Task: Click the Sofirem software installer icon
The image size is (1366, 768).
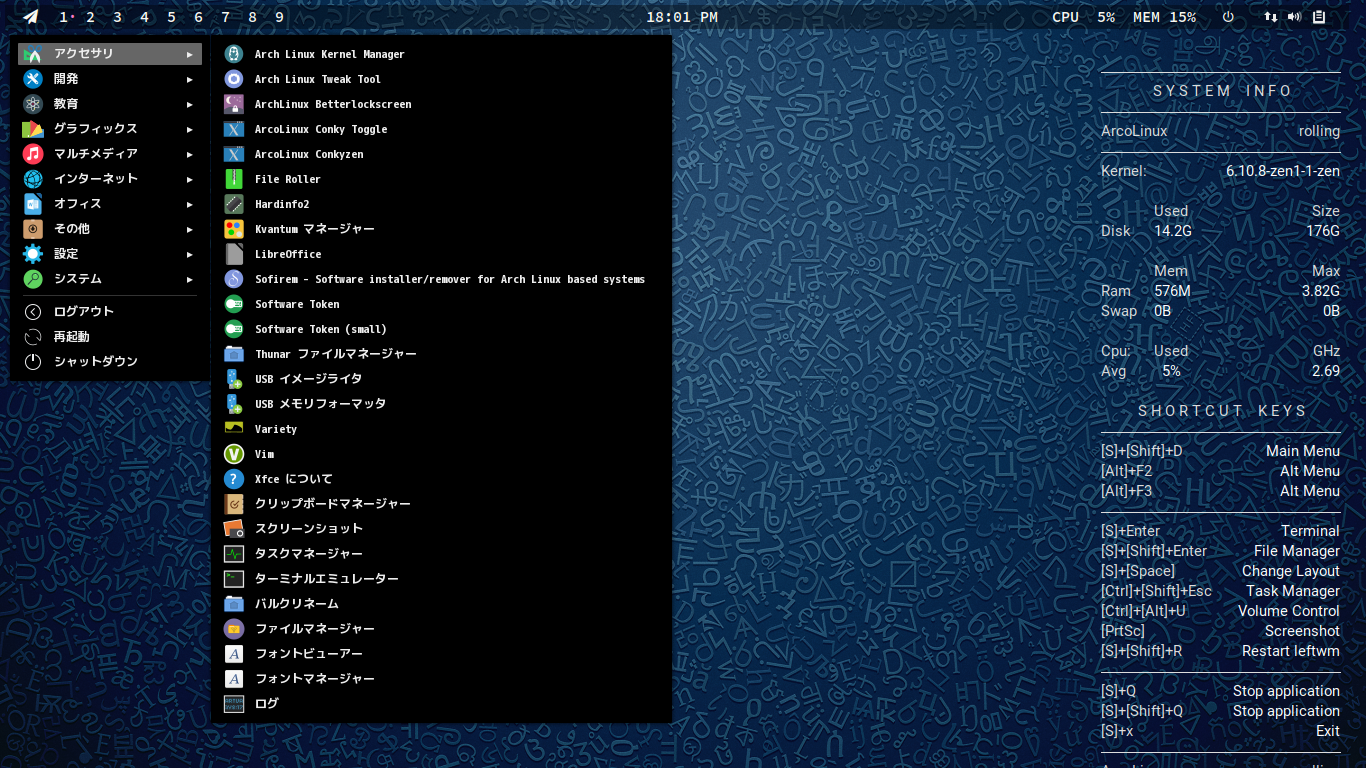Action: pos(234,279)
